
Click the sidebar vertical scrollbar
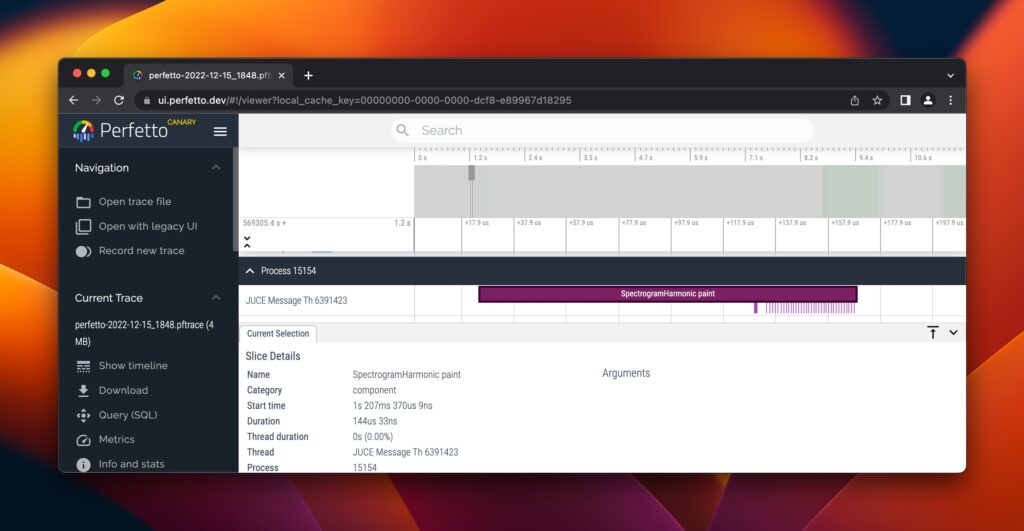point(235,199)
